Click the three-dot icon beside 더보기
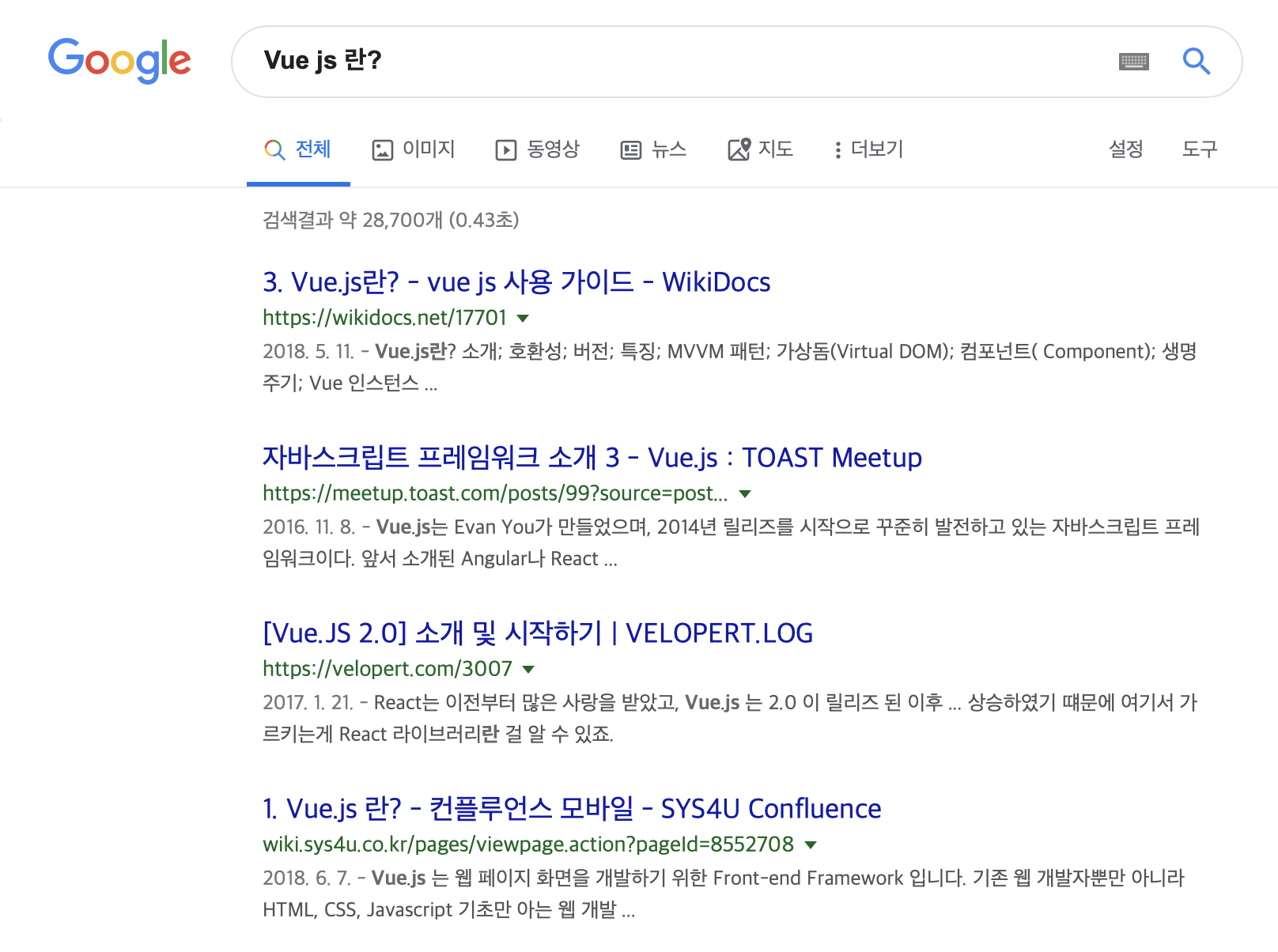Screen dimensions: 1278x952 click(x=838, y=149)
